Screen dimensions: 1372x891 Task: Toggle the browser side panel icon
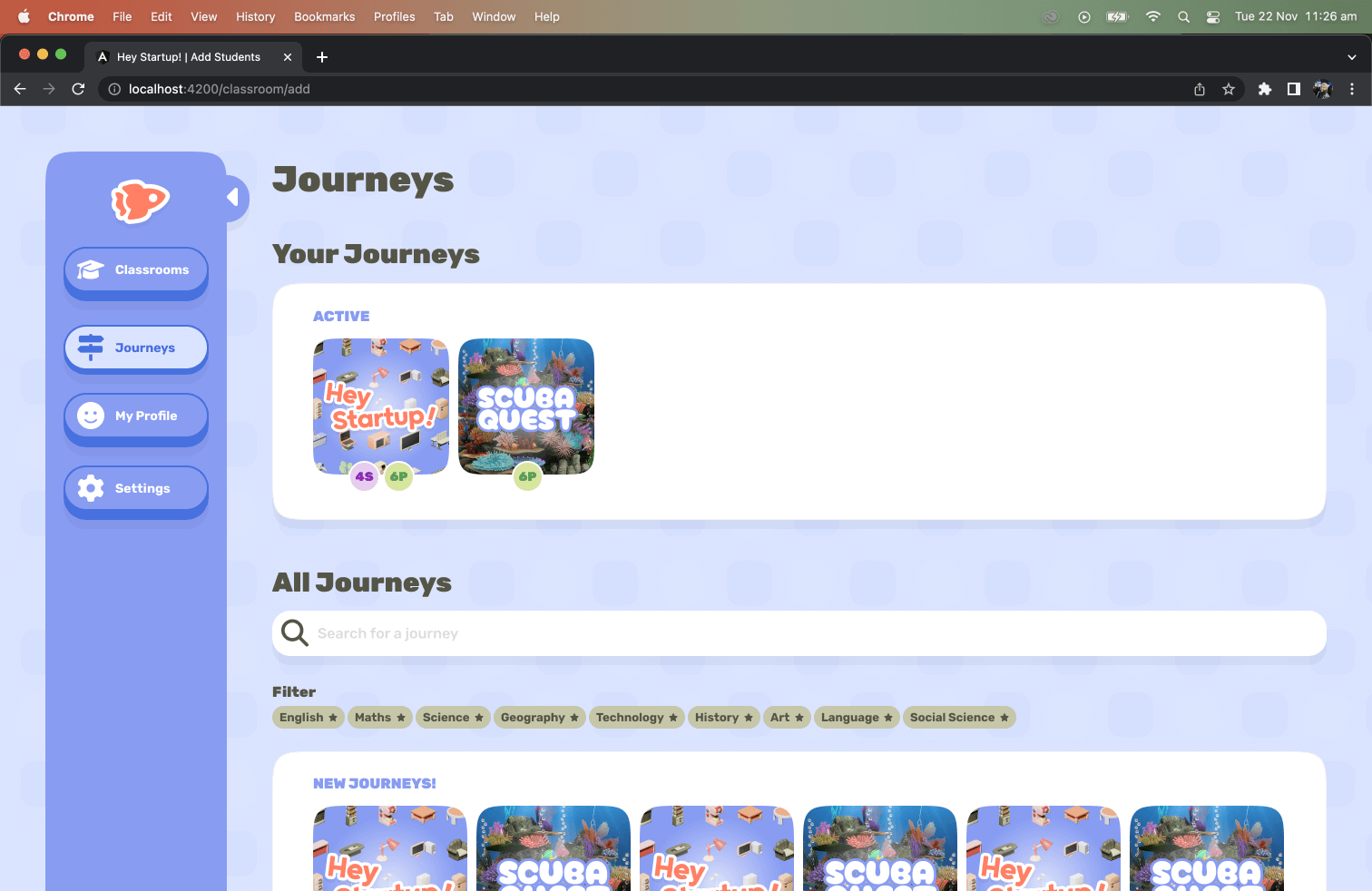point(1294,89)
